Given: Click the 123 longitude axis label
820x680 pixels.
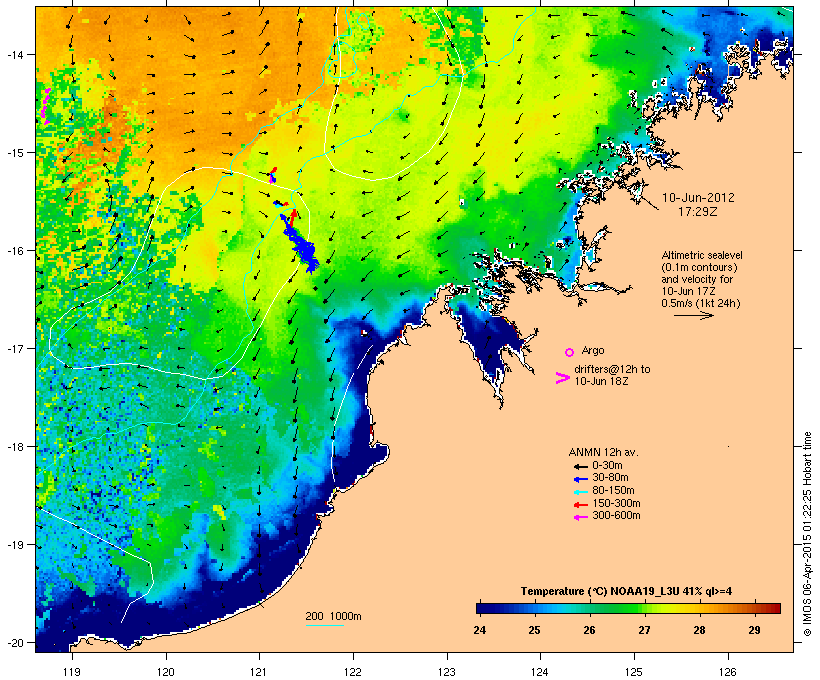Looking at the screenshot, I should [x=447, y=672].
